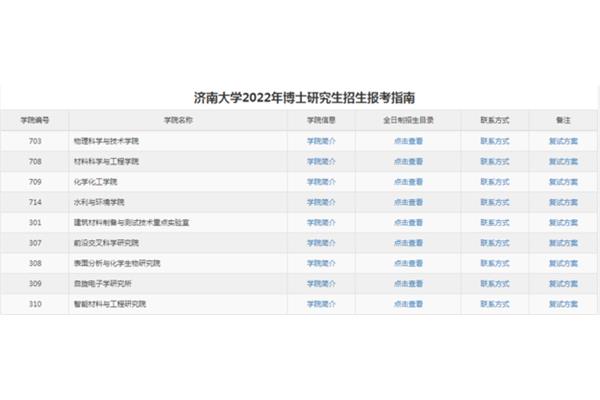View 点击查看 catalog for institute 308

[x=408, y=263]
